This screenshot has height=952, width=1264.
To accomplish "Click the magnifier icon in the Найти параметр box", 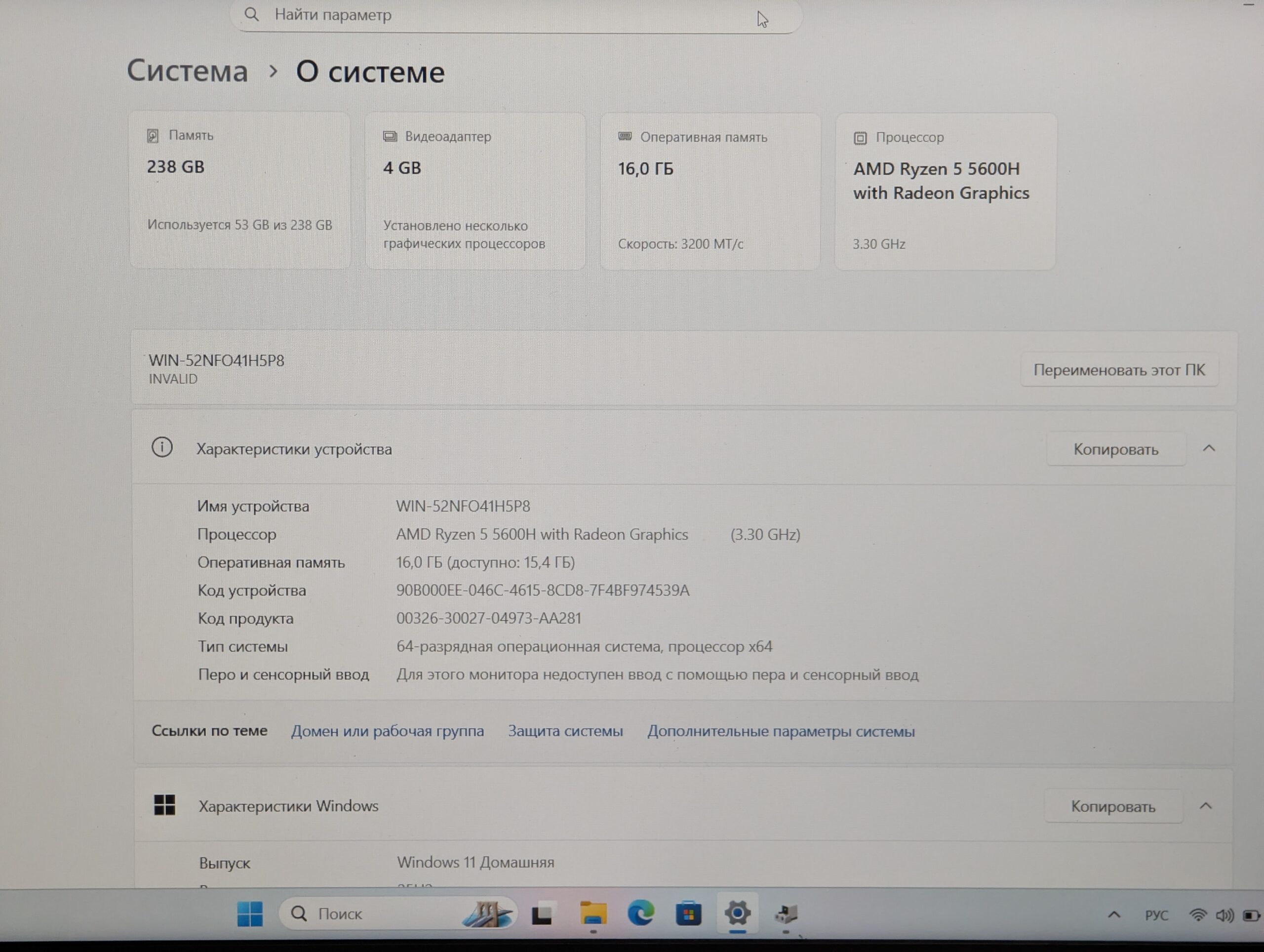I will point(251,14).
